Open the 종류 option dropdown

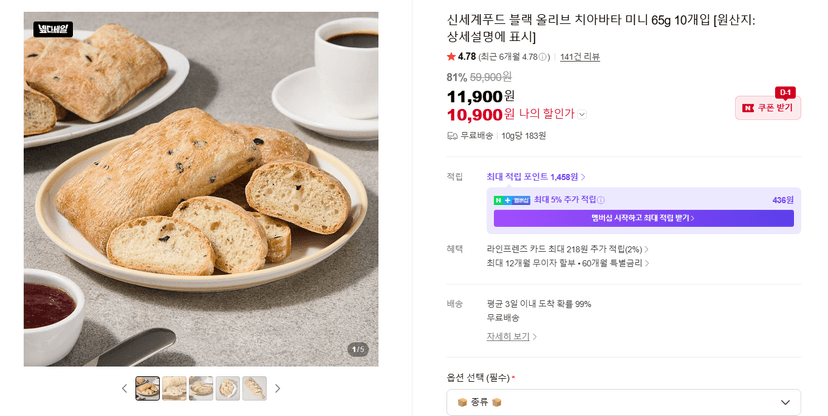624,402
